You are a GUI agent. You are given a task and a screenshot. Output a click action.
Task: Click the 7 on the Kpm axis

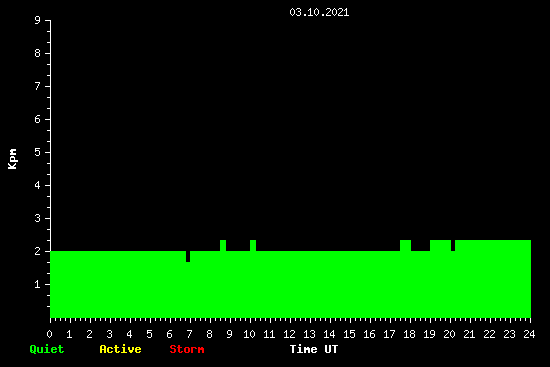tap(38, 86)
